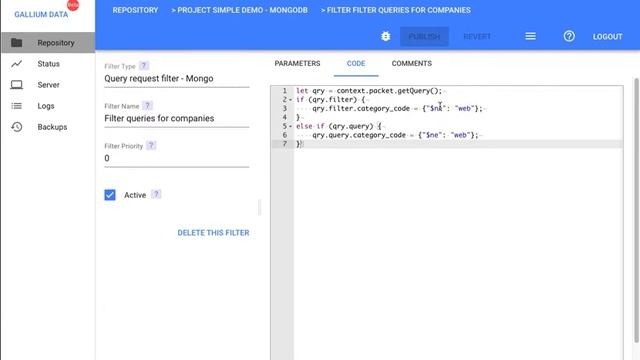Click line number 7 in gutter
This screenshot has width=640, height=360.
point(284,144)
